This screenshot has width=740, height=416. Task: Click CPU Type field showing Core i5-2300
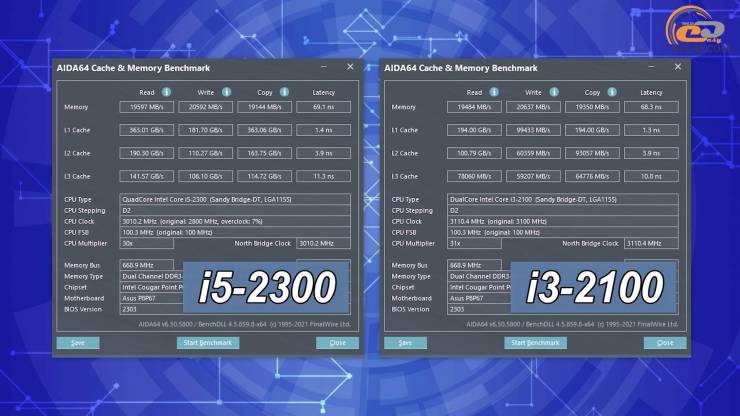point(235,199)
